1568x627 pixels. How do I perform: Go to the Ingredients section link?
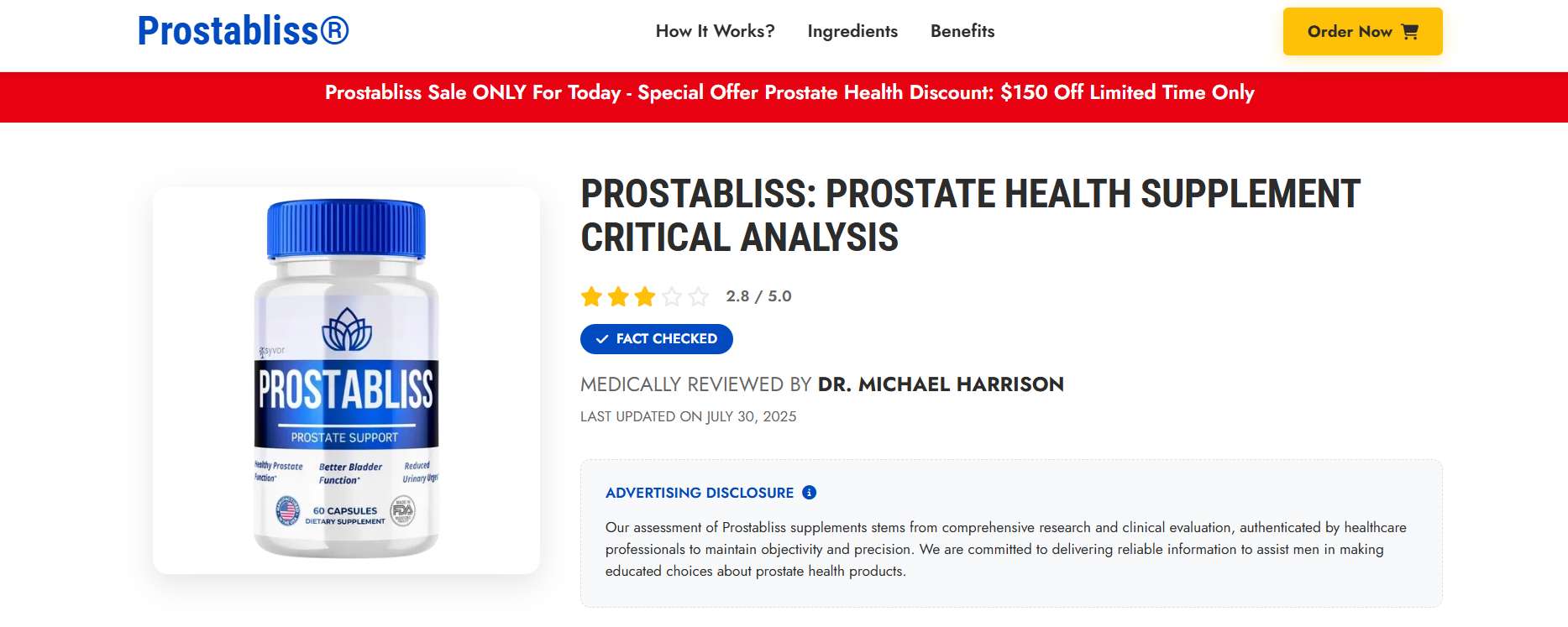[852, 31]
